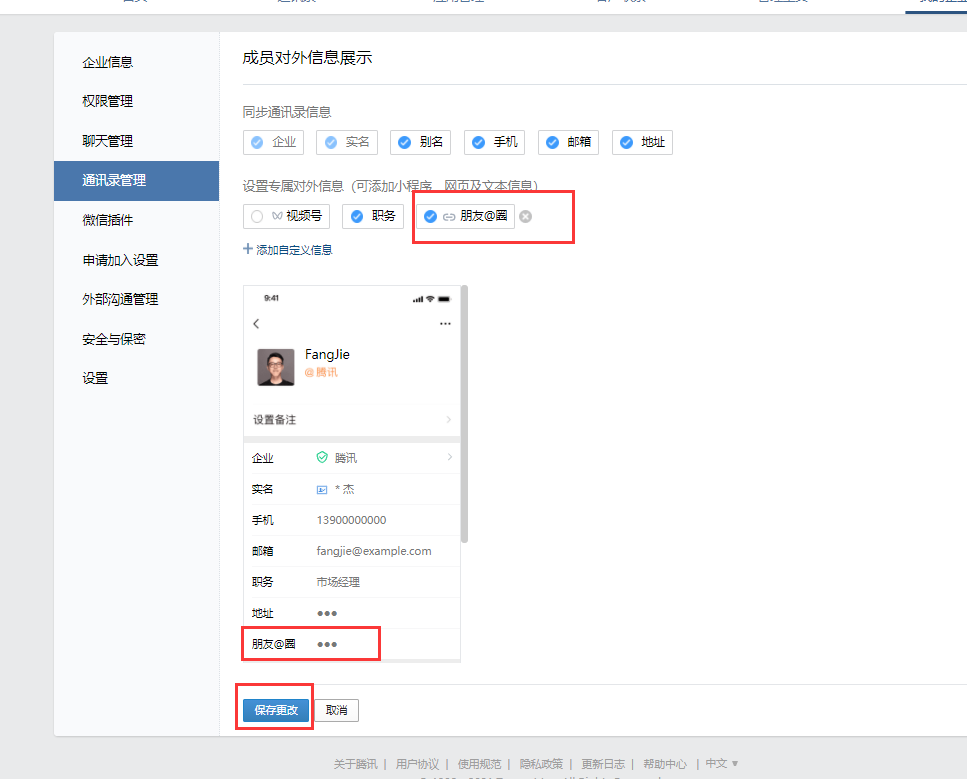The height and width of the screenshot is (779, 967).
Task: Open 隐私政策 footer link
Action: (x=541, y=764)
